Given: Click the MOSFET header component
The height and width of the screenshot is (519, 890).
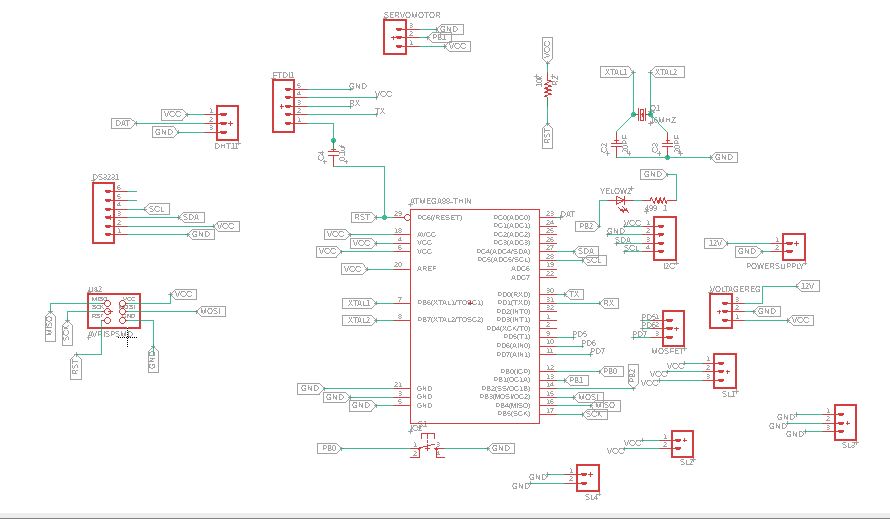Looking at the screenshot, I should click(673, 328).
